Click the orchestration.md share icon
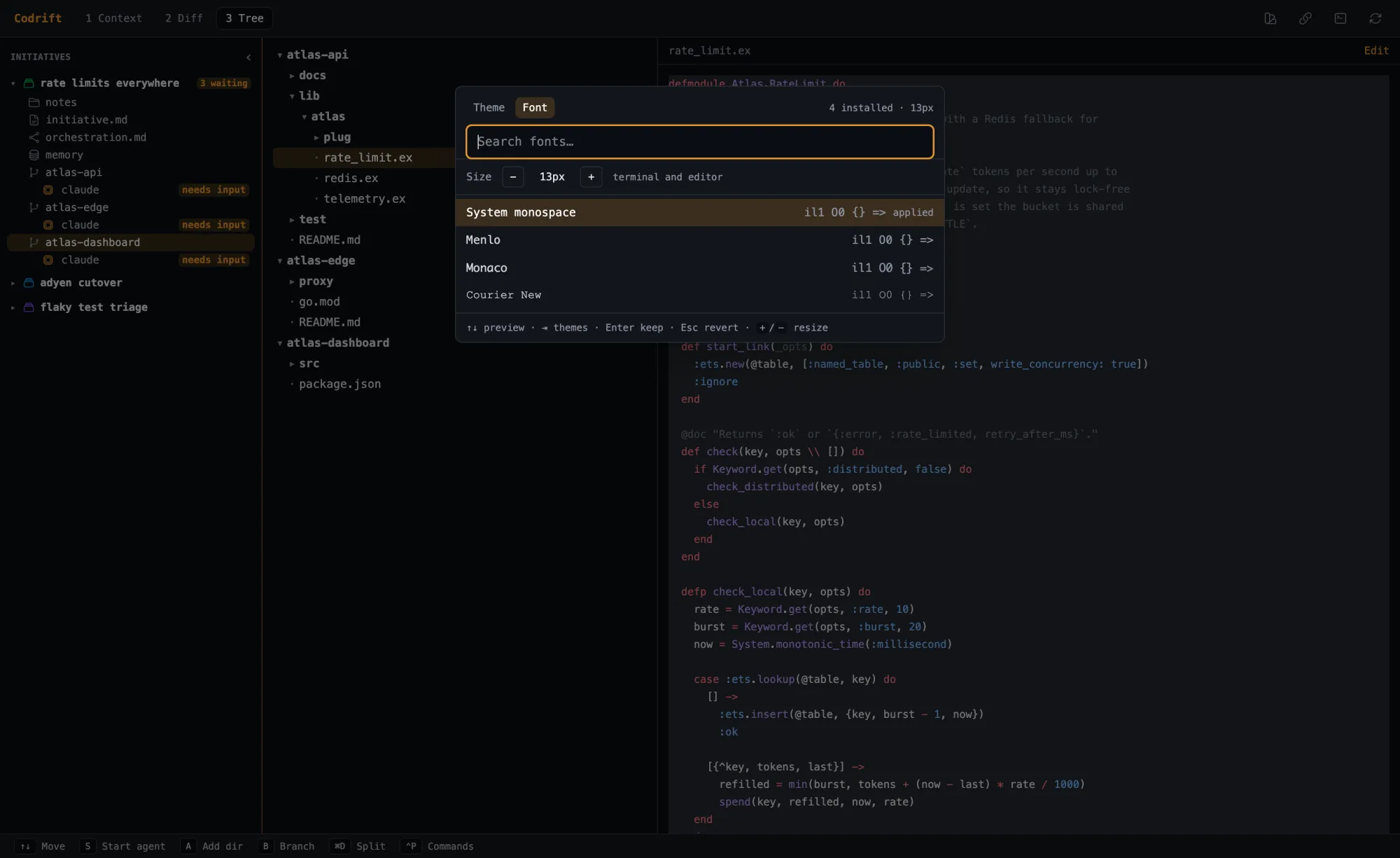 [x=34, y=137]
